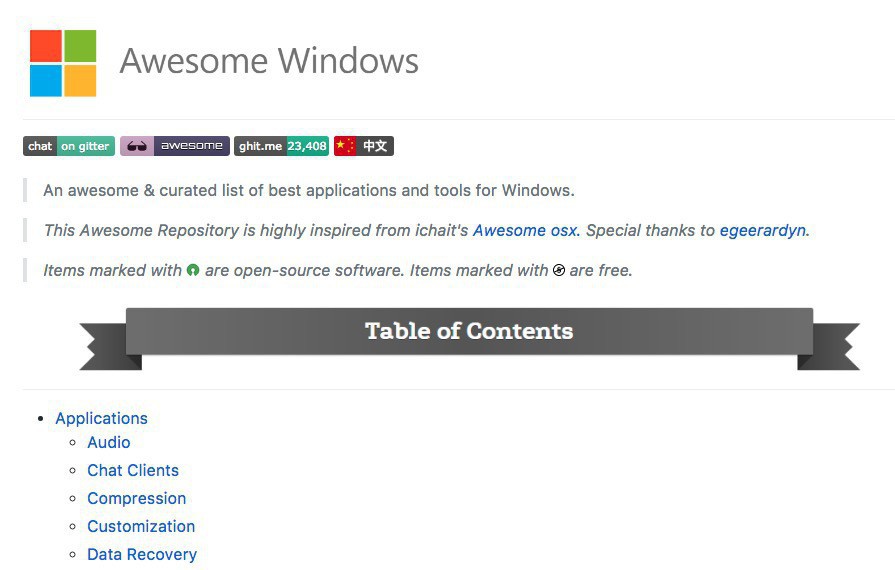Click the Awesome Windows page heading
The width and height of the screenshot is (895, 570).
pyautogui.click(x=269, y=61)
